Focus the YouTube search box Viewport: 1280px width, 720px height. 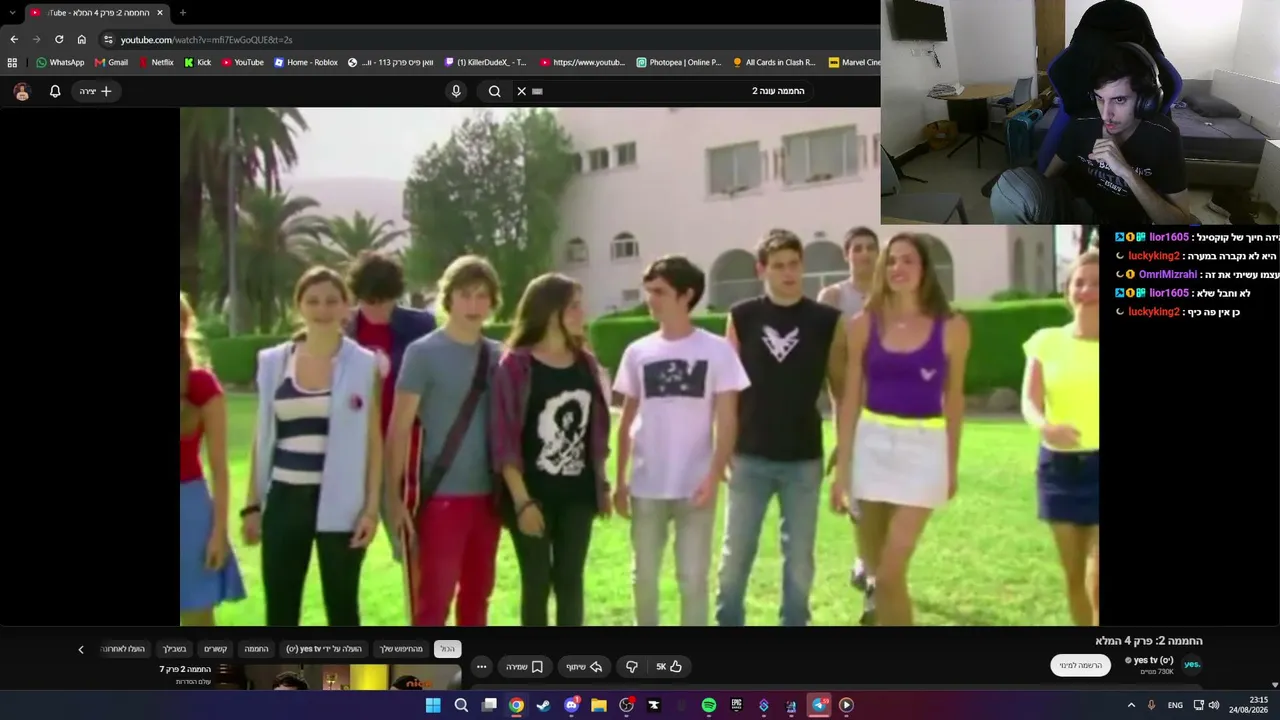[x=670, y=91]
